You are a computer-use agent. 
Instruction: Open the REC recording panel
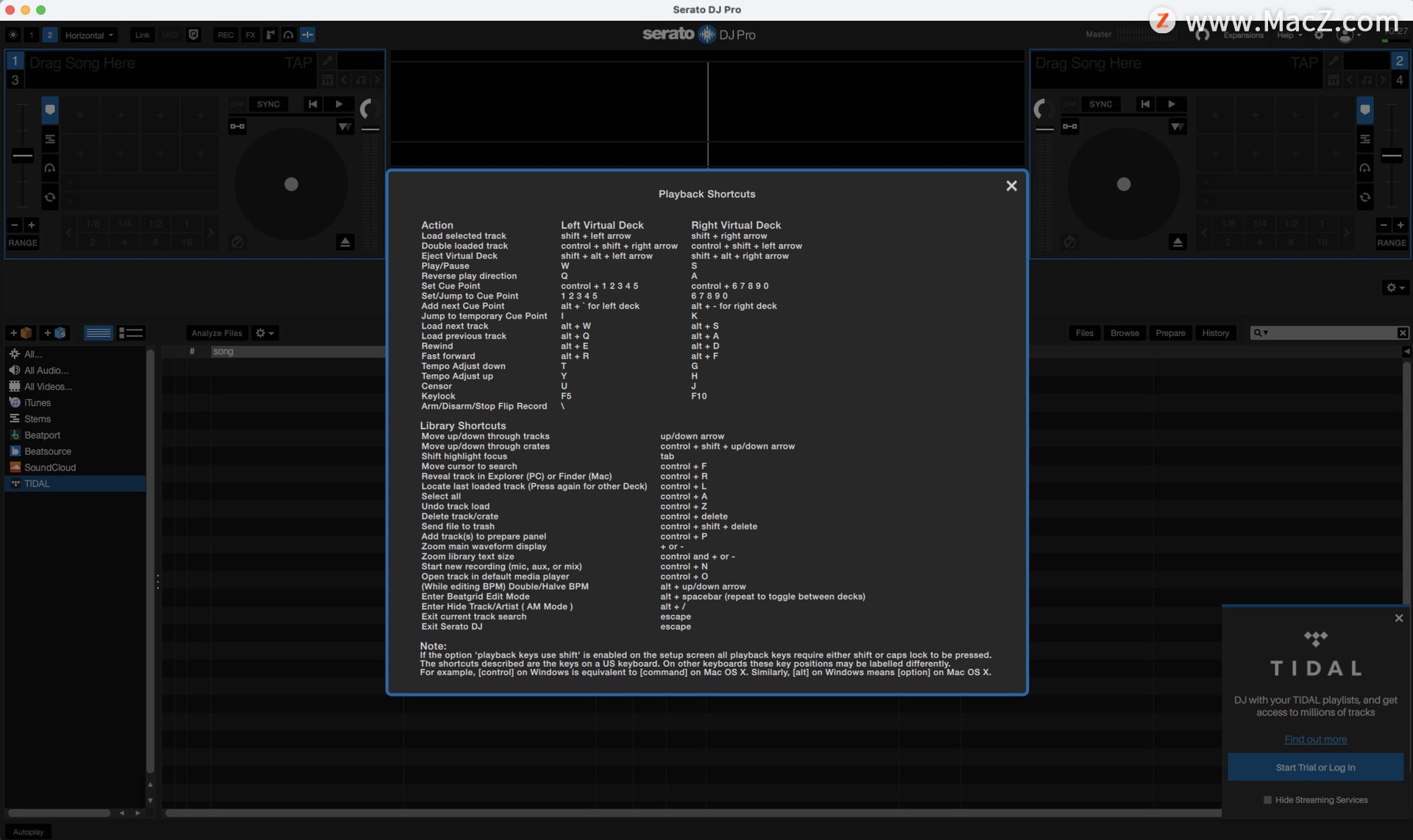point(225,35)
